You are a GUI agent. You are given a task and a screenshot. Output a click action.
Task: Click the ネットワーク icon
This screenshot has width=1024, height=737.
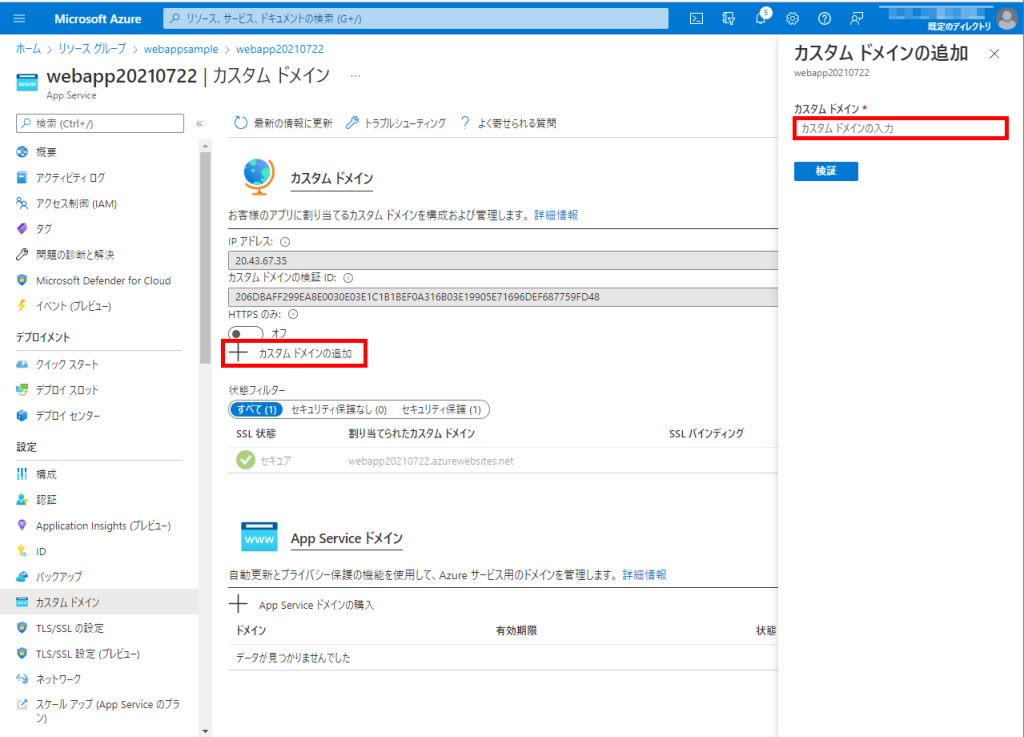pos(22,679)
